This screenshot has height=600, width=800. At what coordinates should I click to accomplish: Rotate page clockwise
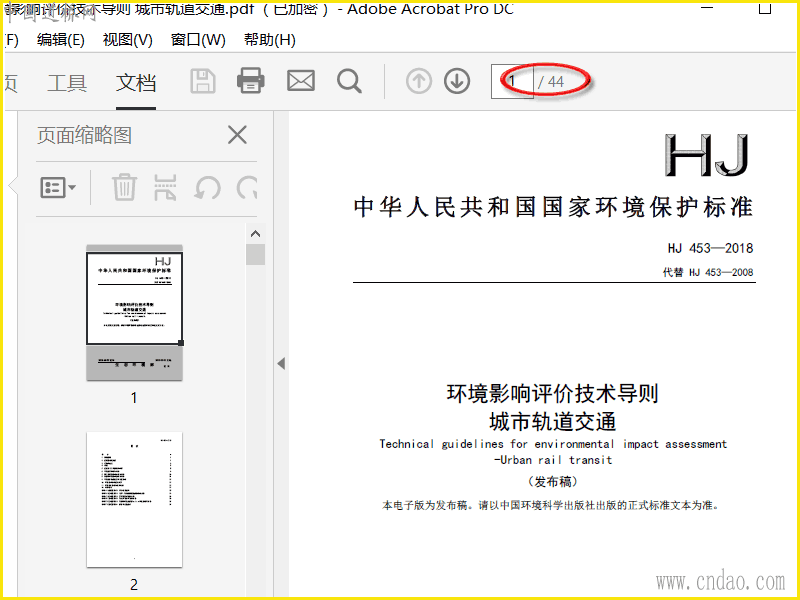coord(247,188)
